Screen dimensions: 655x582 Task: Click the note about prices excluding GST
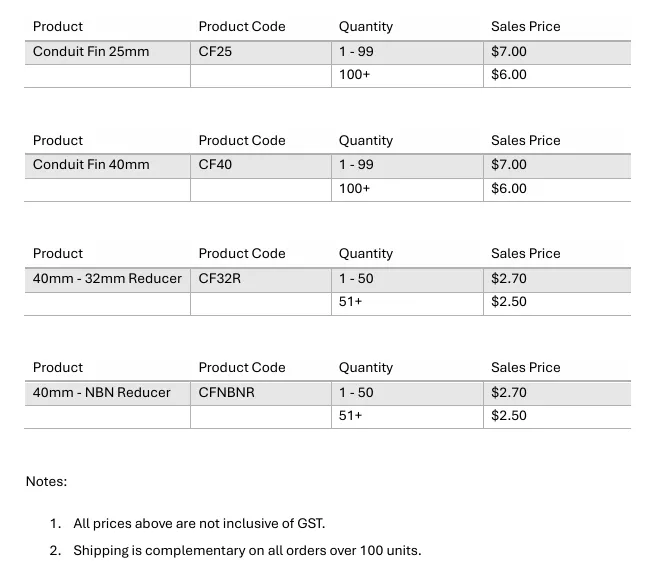pyautogui.click(x=199, y=524)
